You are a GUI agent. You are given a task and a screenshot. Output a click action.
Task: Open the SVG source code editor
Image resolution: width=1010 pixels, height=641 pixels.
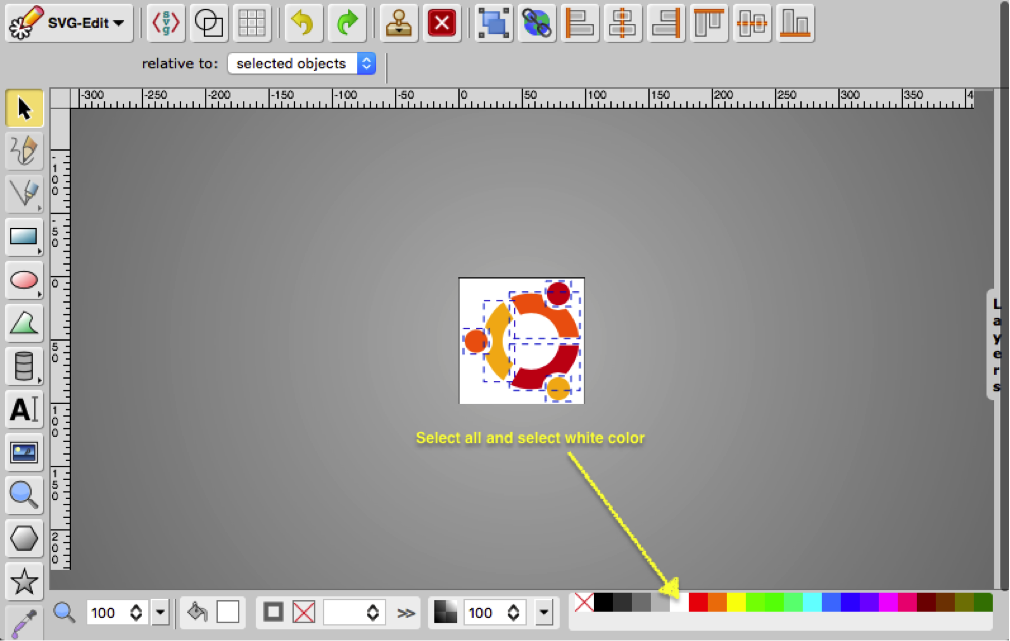166,22
